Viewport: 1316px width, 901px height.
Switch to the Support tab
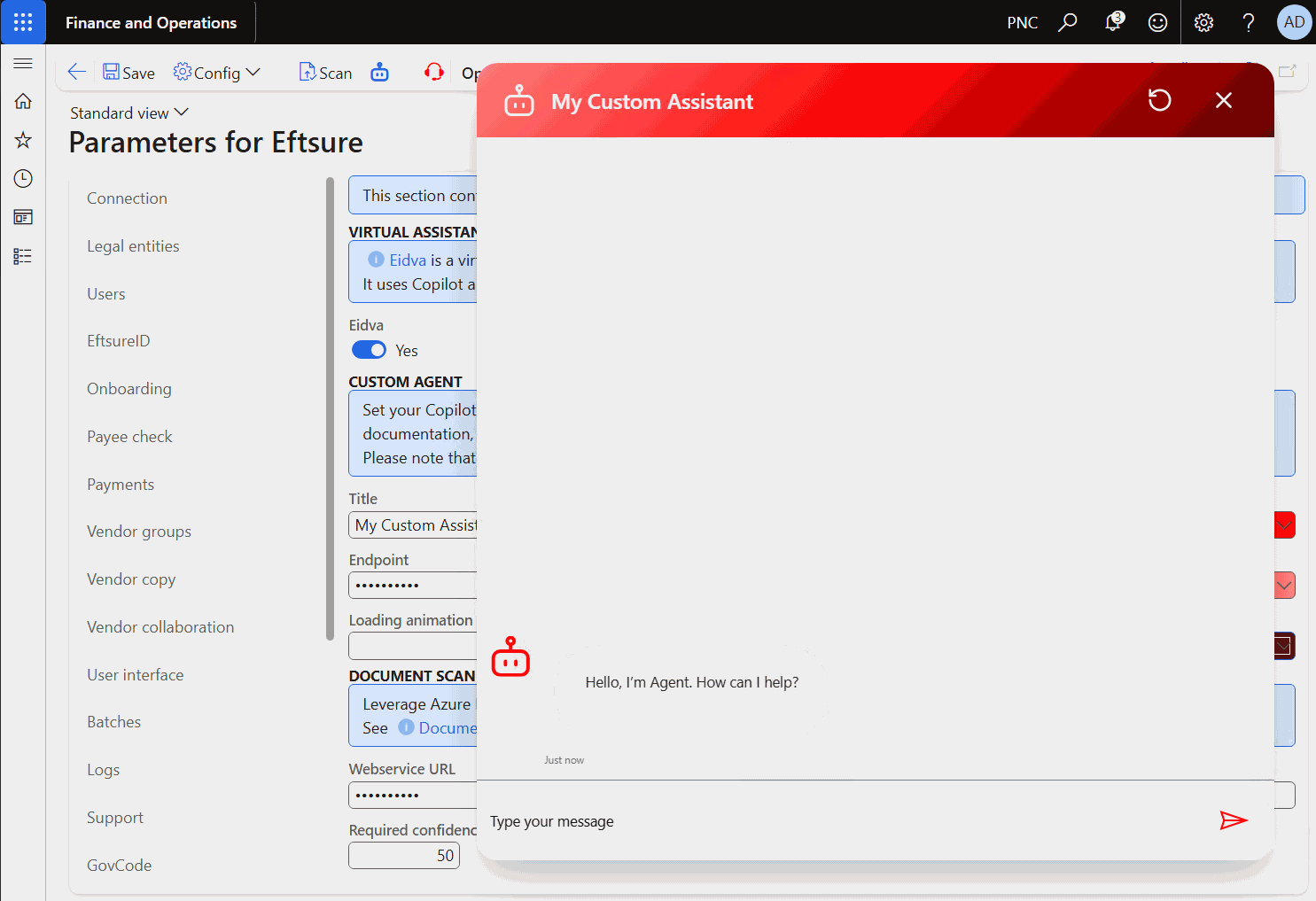pyautogui.click(x=115, y=818)
